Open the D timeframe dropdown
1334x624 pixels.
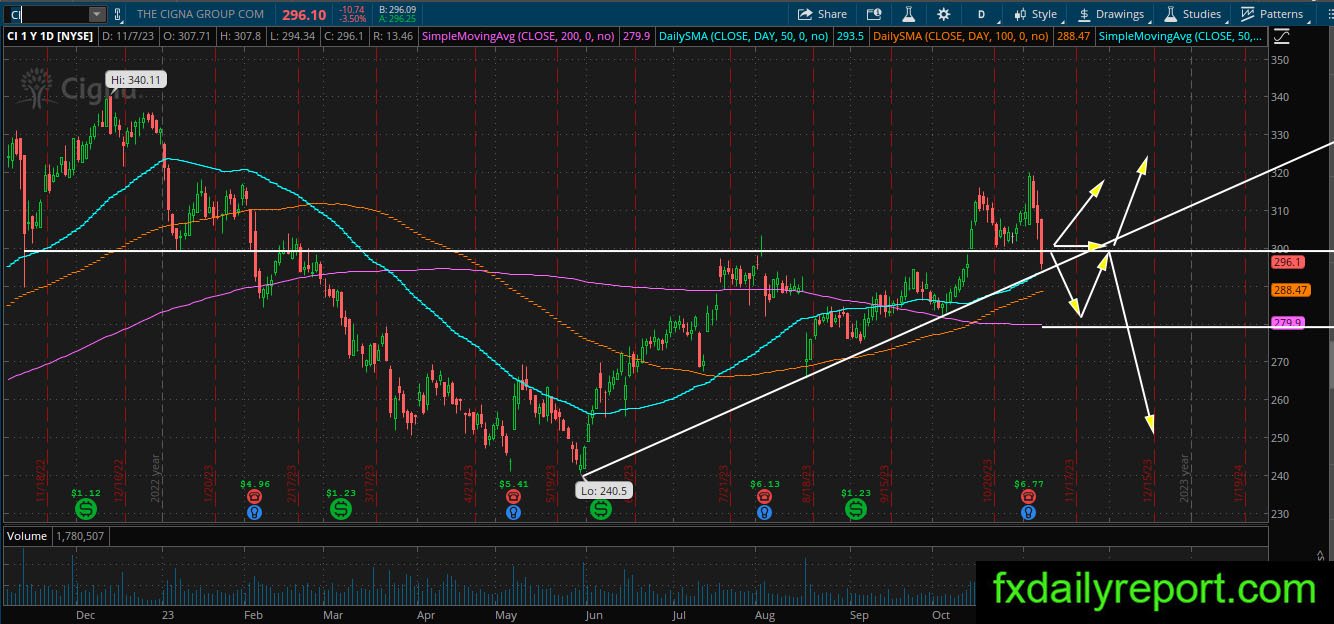(981, 14)
